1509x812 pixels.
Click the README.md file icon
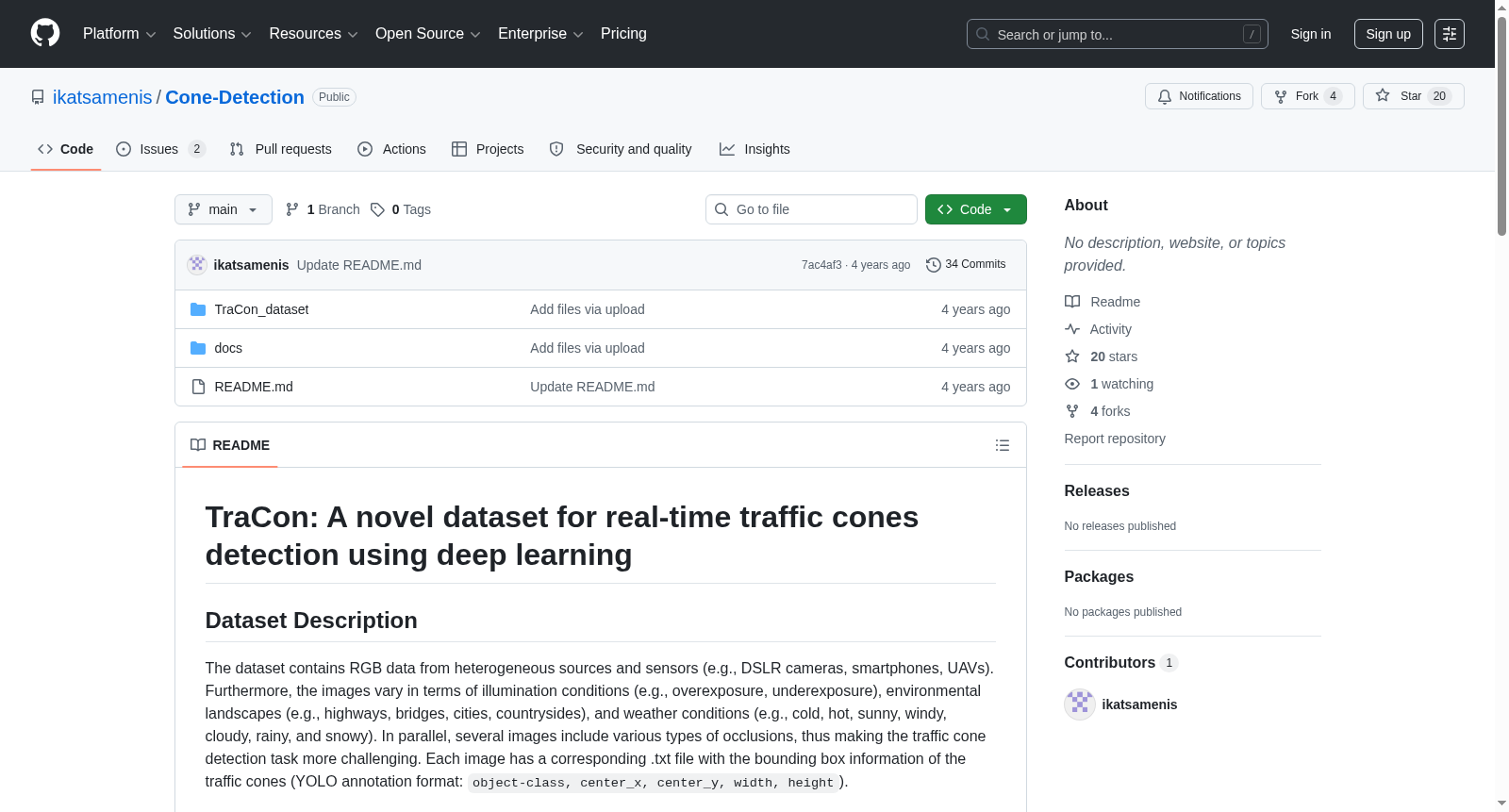[198, 387]
